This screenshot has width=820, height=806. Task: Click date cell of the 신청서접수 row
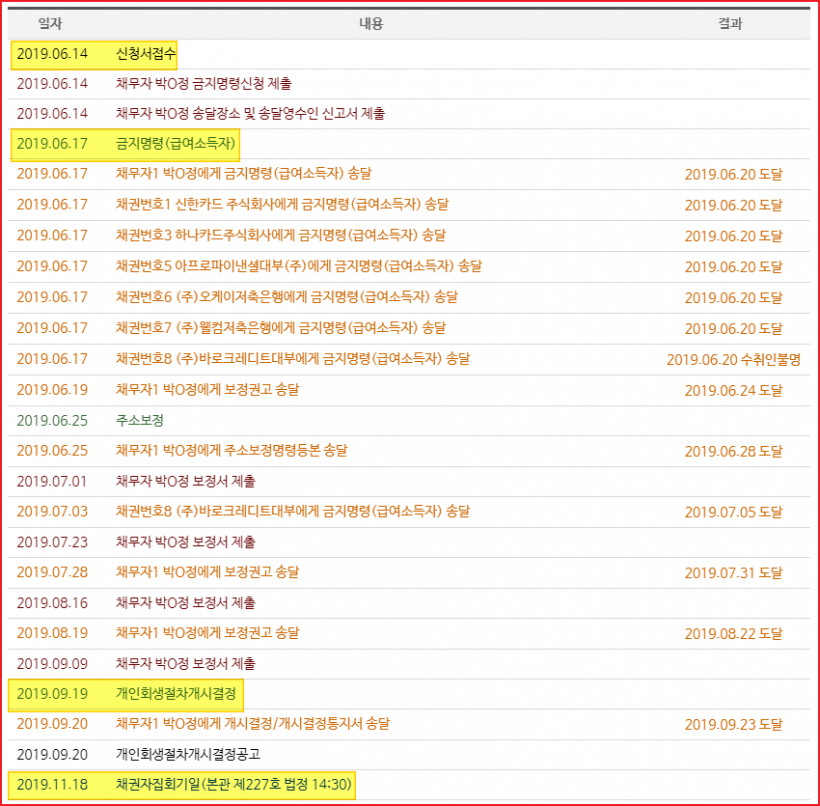[52, 54]
